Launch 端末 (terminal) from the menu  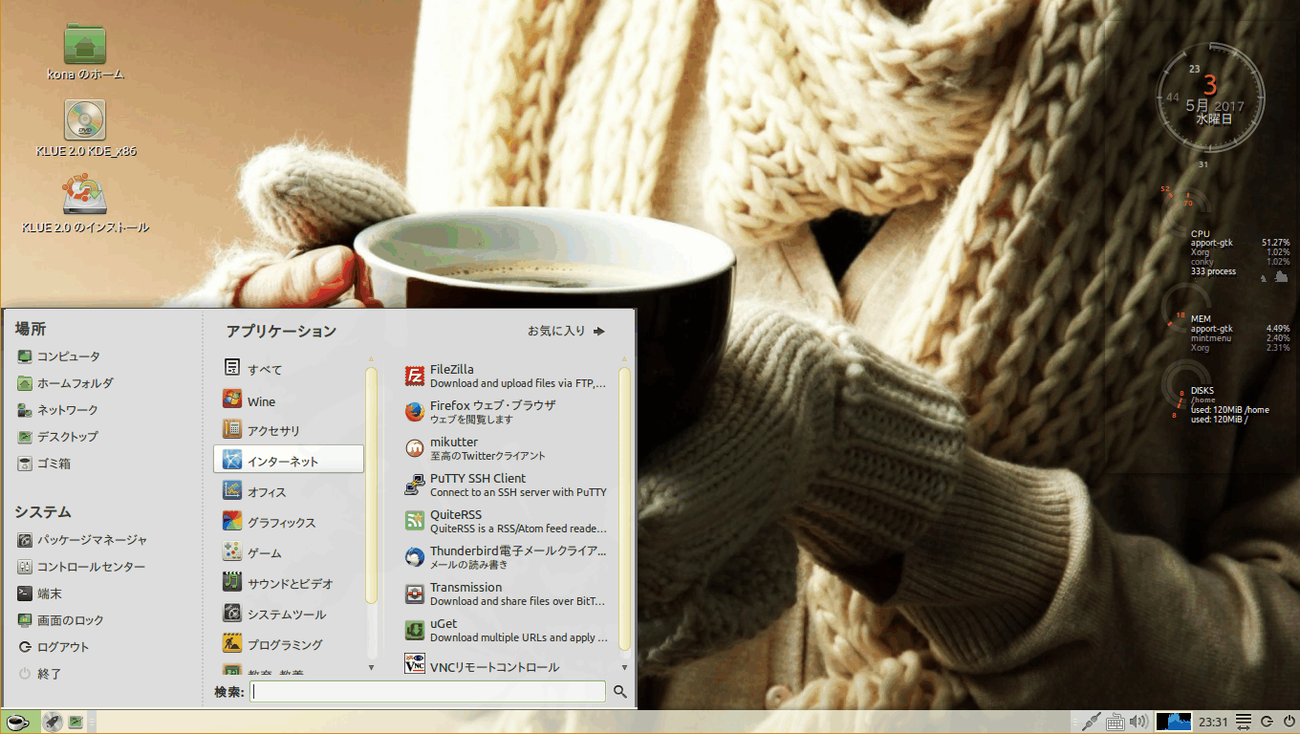click(40, 594)
